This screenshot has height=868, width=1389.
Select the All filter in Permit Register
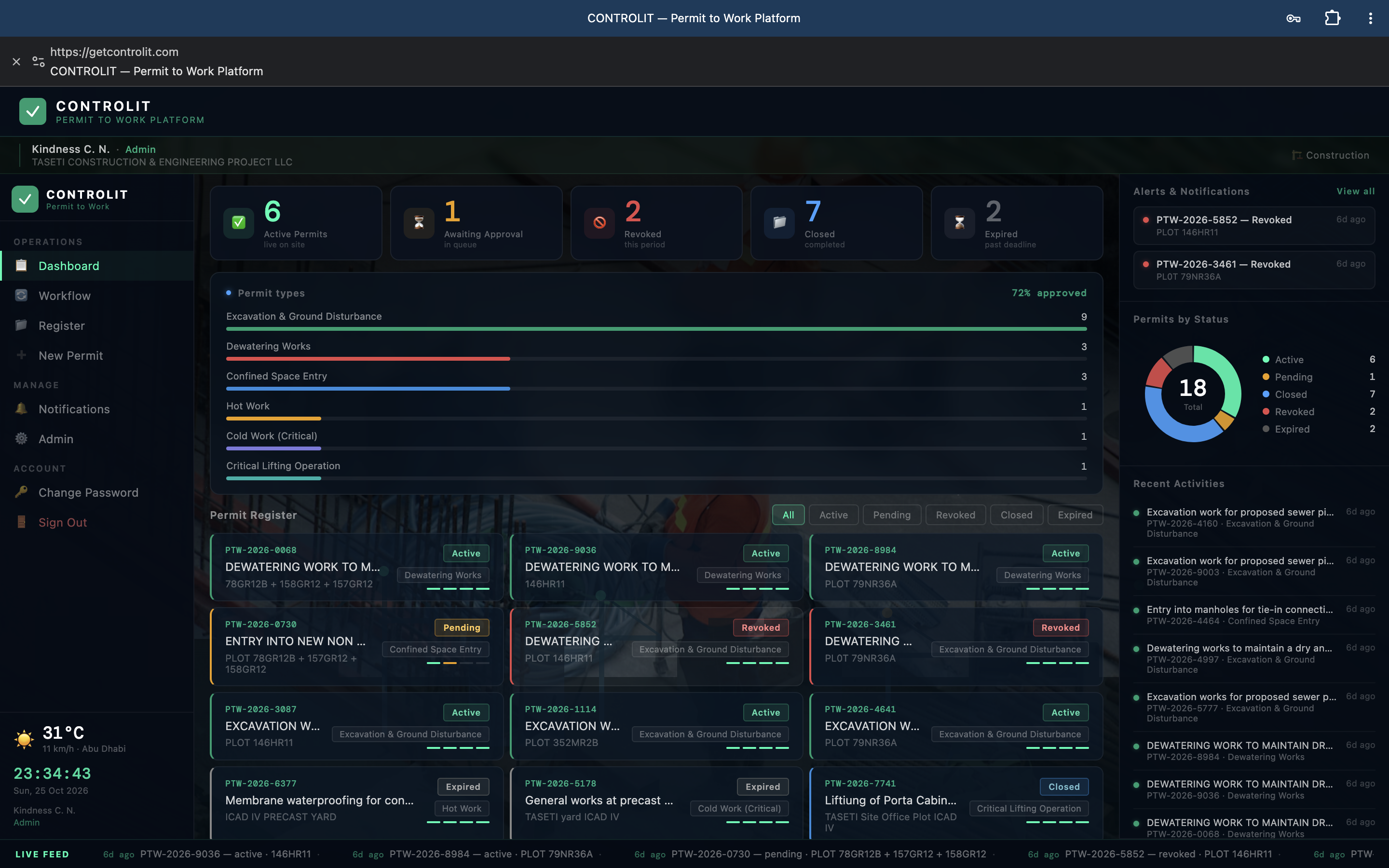[x=788, y=515]
